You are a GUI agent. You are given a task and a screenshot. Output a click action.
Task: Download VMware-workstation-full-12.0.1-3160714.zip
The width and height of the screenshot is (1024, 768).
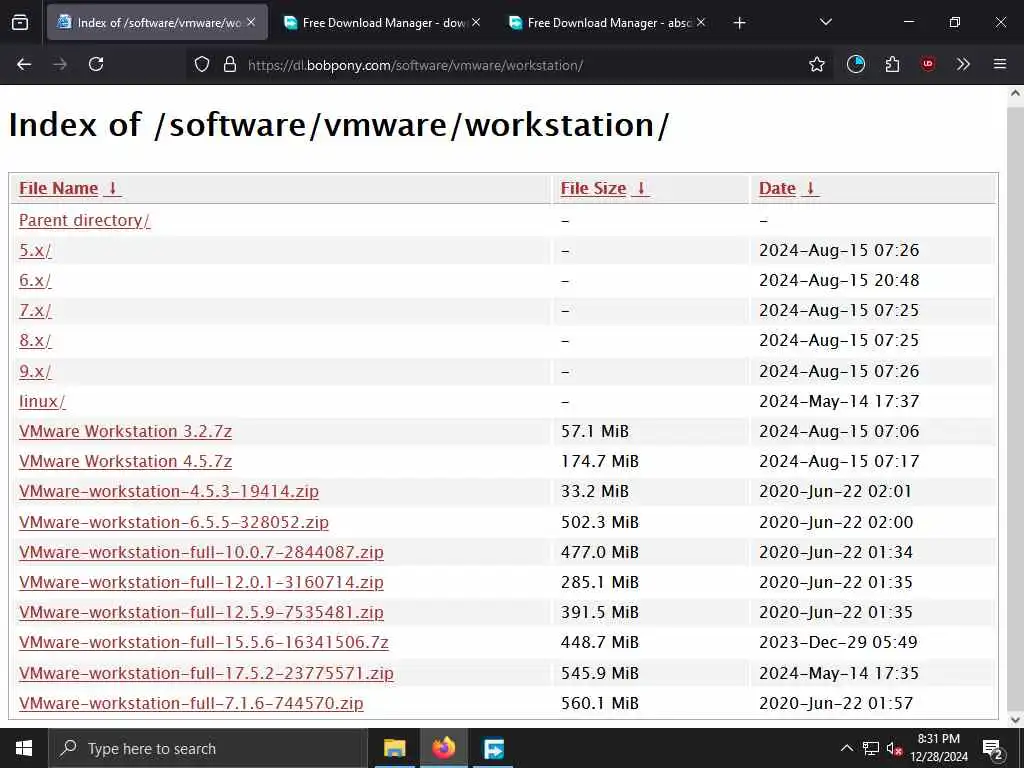pos(201,582)
